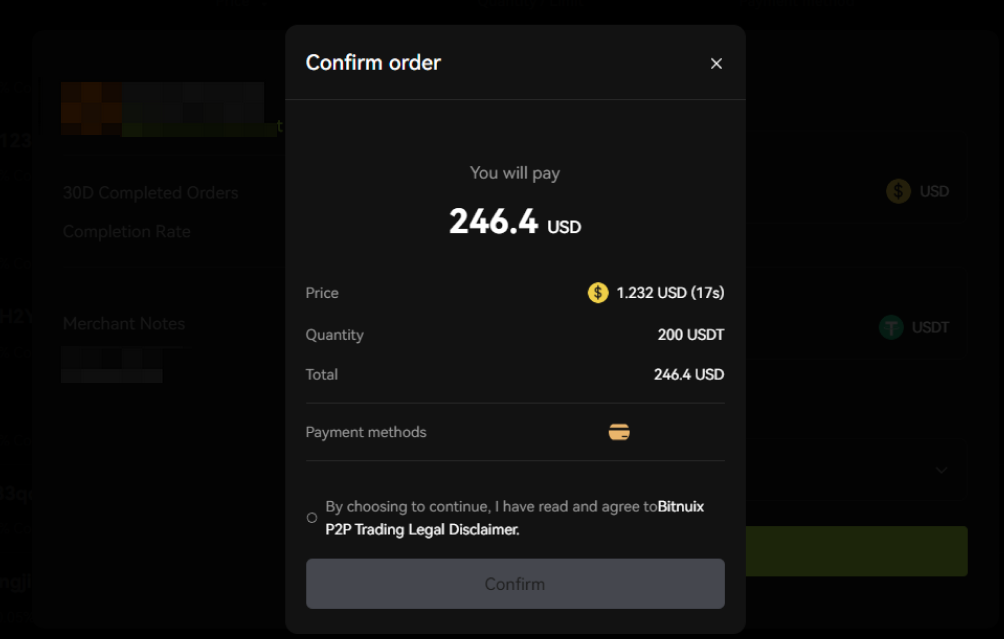Viewport: 1004px width, 639px height.
Task: Select the 200 USDT quantity value
Action: pos(690,334)
